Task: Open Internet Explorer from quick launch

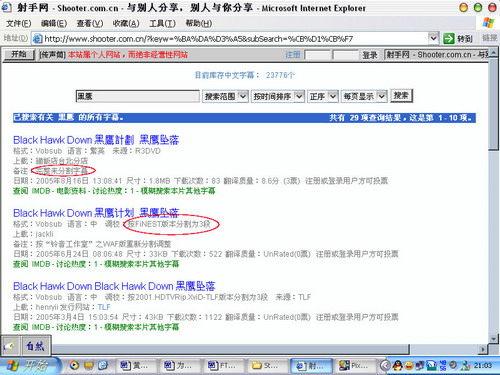Action: tap(103, 365)
